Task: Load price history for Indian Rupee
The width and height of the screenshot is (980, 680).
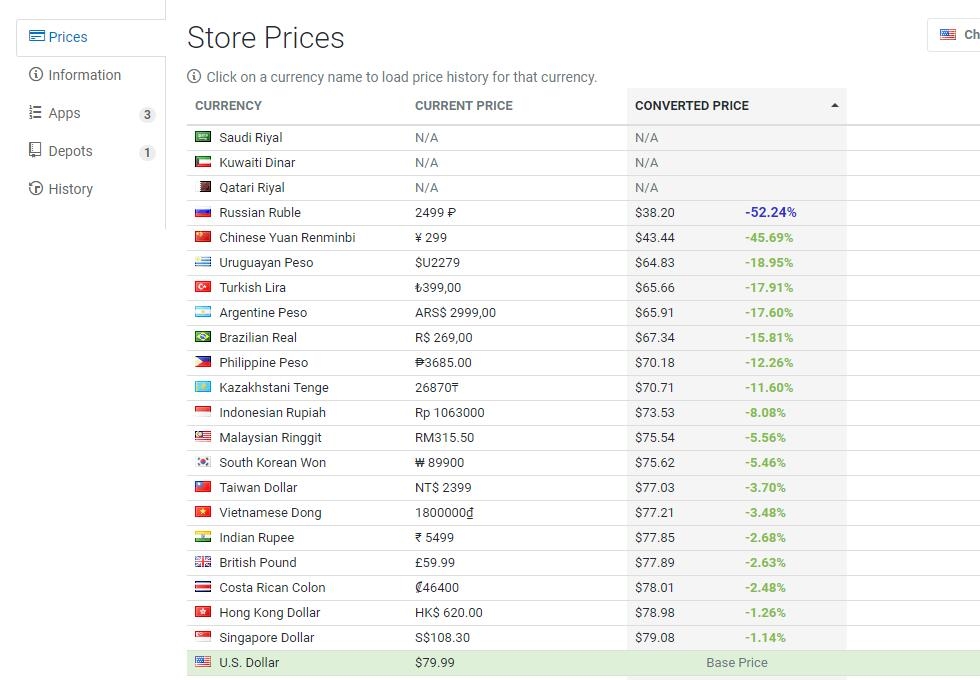Action: [256, 538]
